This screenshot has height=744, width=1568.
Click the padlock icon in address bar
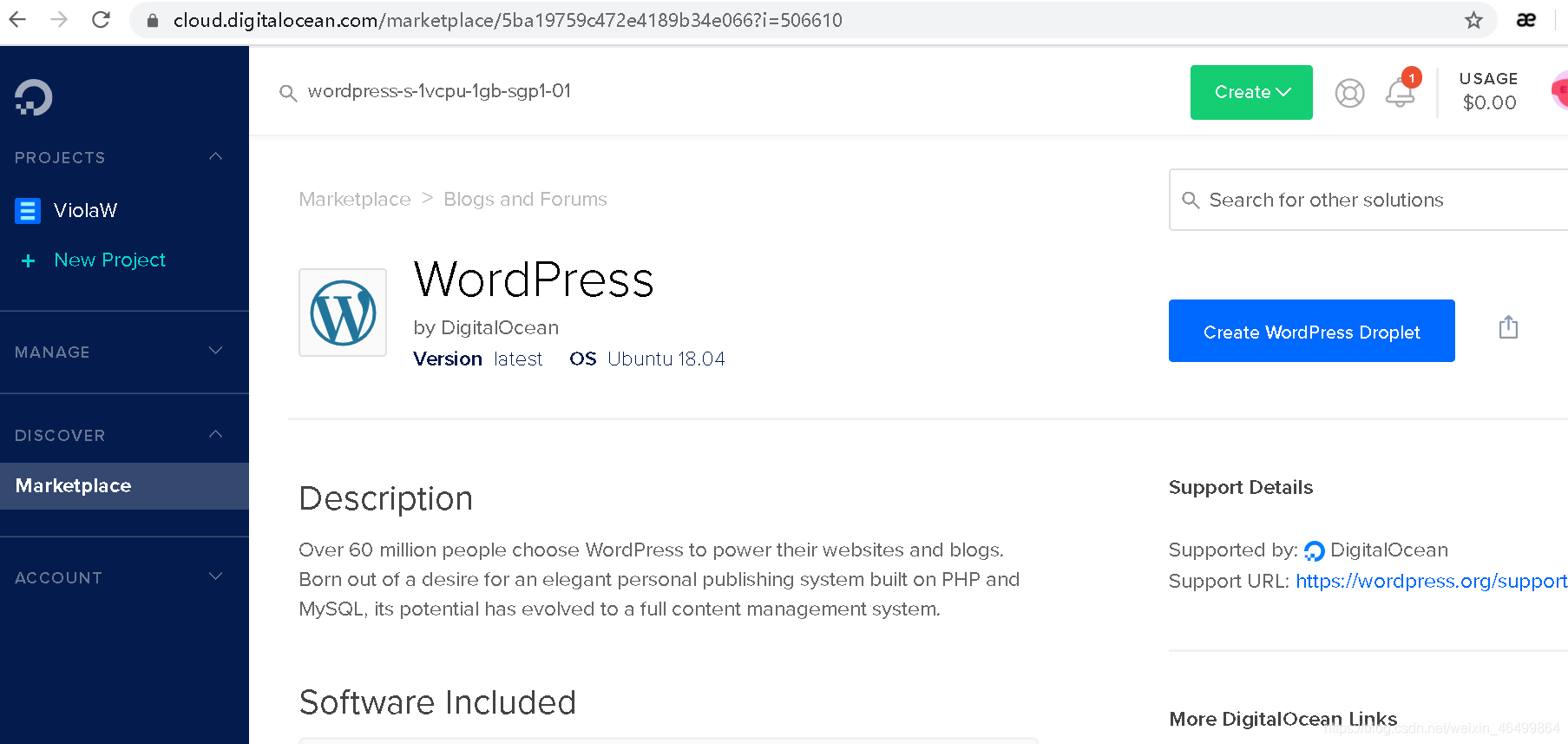tap(153, 20)
